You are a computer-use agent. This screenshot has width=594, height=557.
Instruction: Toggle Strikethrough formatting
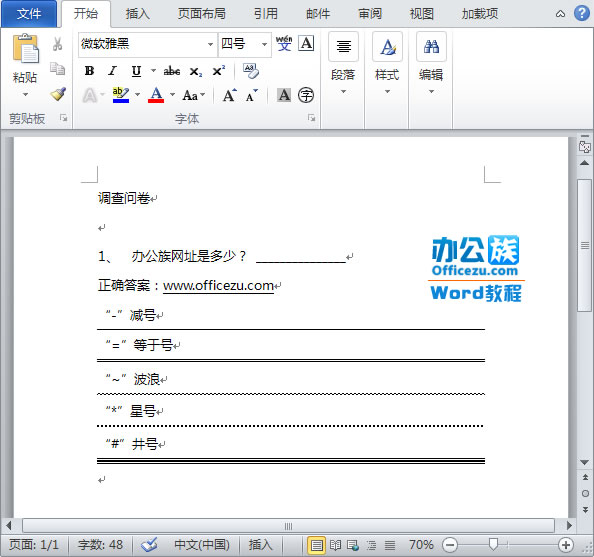tap(172, 71)
